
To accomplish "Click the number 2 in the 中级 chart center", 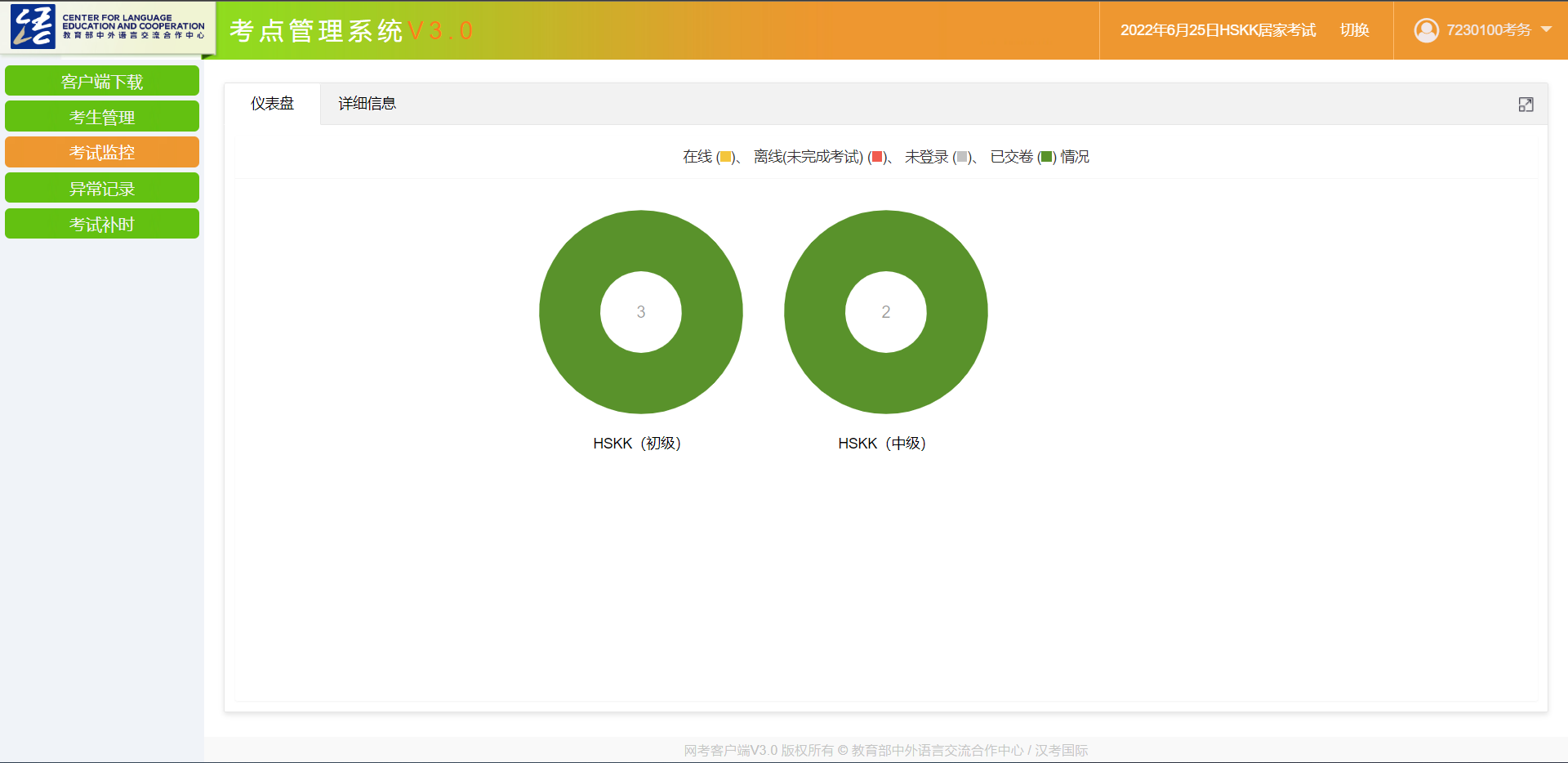I will point(885,312).
